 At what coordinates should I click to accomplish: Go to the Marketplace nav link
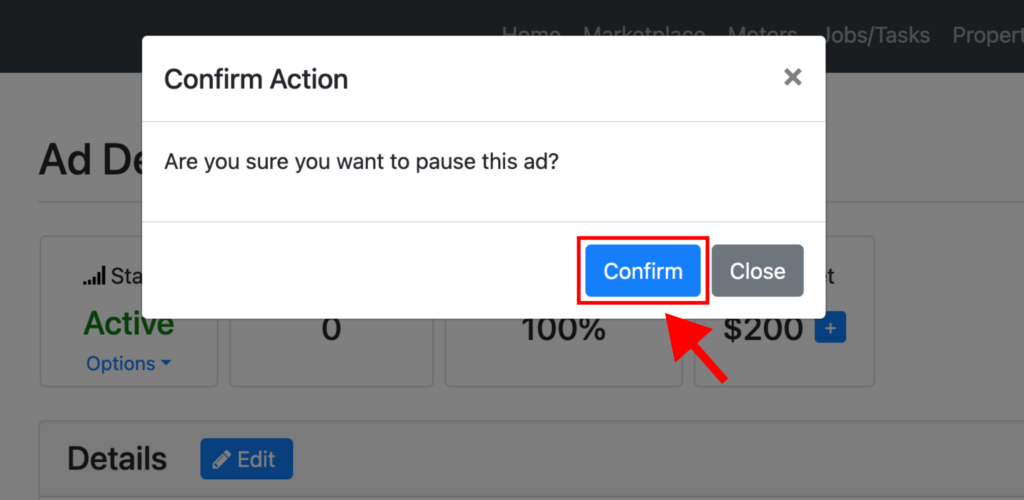[644, 35]
